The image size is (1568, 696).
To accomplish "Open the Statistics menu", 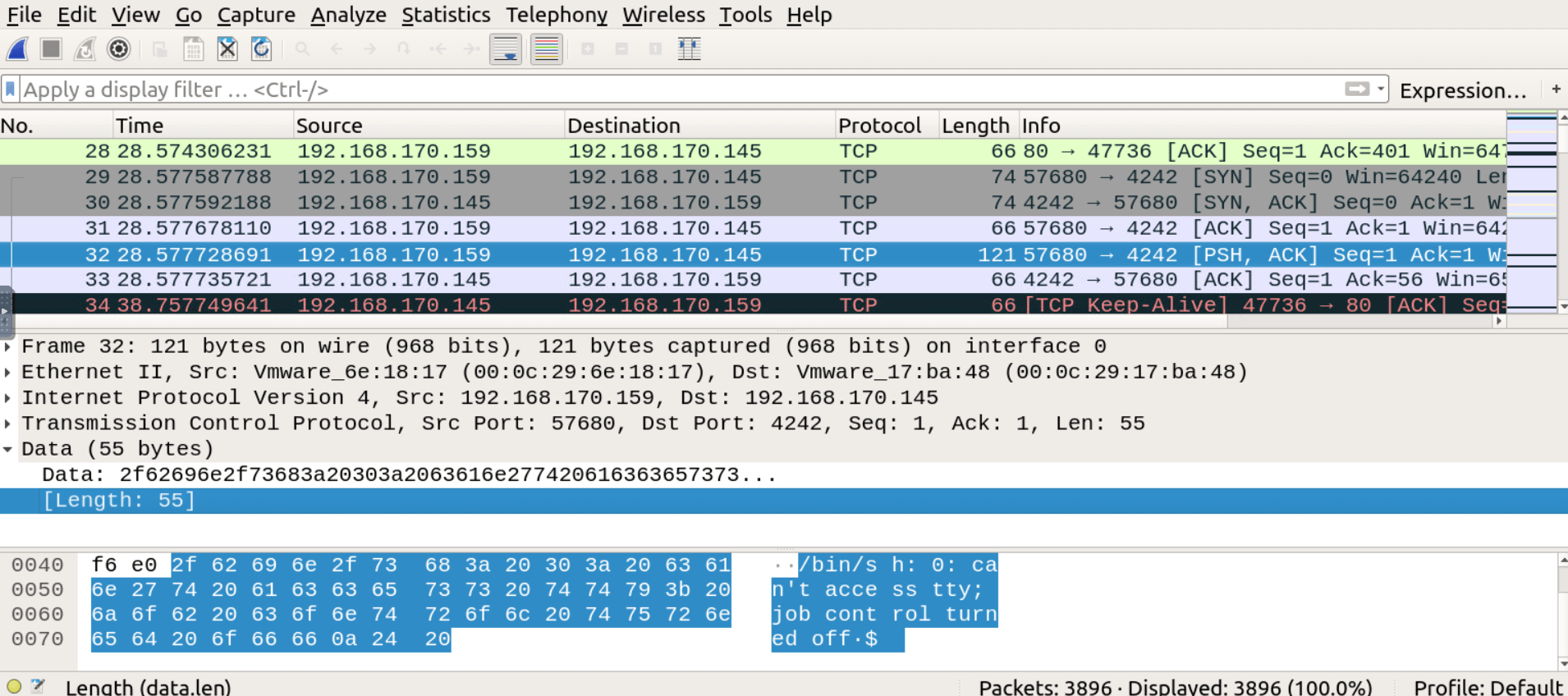I will point(446,15).
